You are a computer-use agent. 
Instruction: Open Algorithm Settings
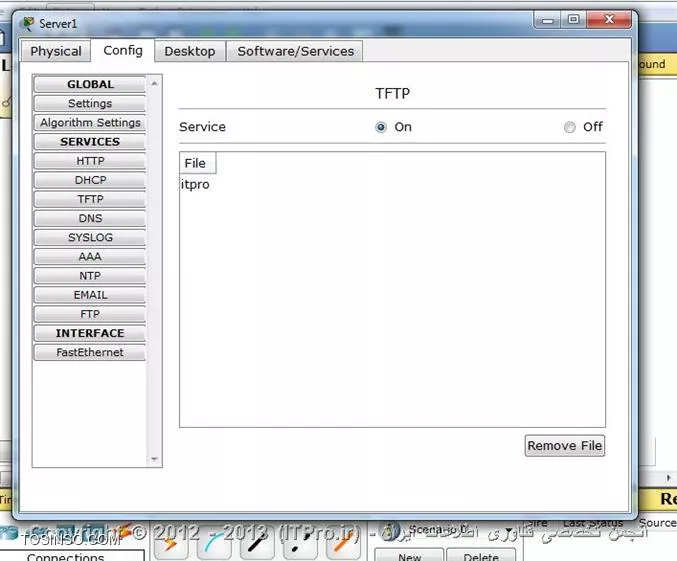pos(90,123)
